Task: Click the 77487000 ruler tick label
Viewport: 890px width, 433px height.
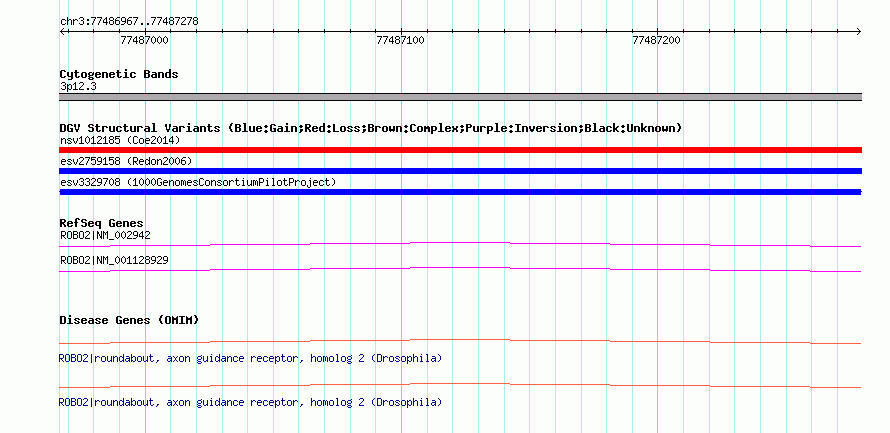Action: 145,41
